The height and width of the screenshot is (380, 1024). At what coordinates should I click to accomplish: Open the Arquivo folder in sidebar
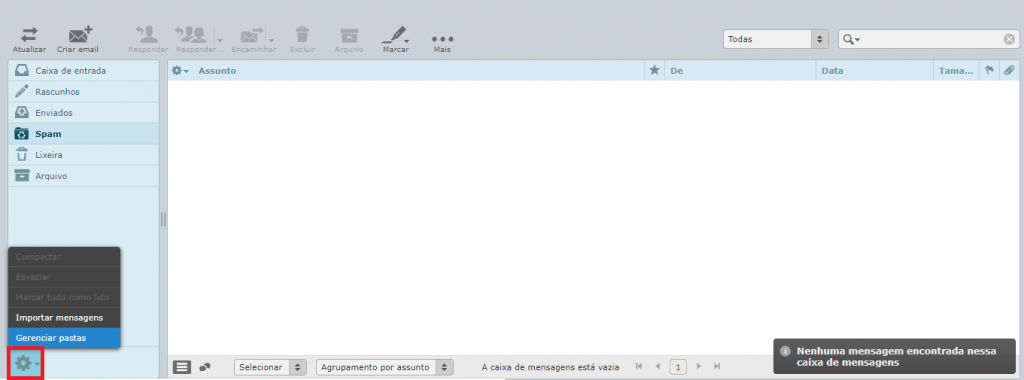pyautogui.click(x=84, y=176)
